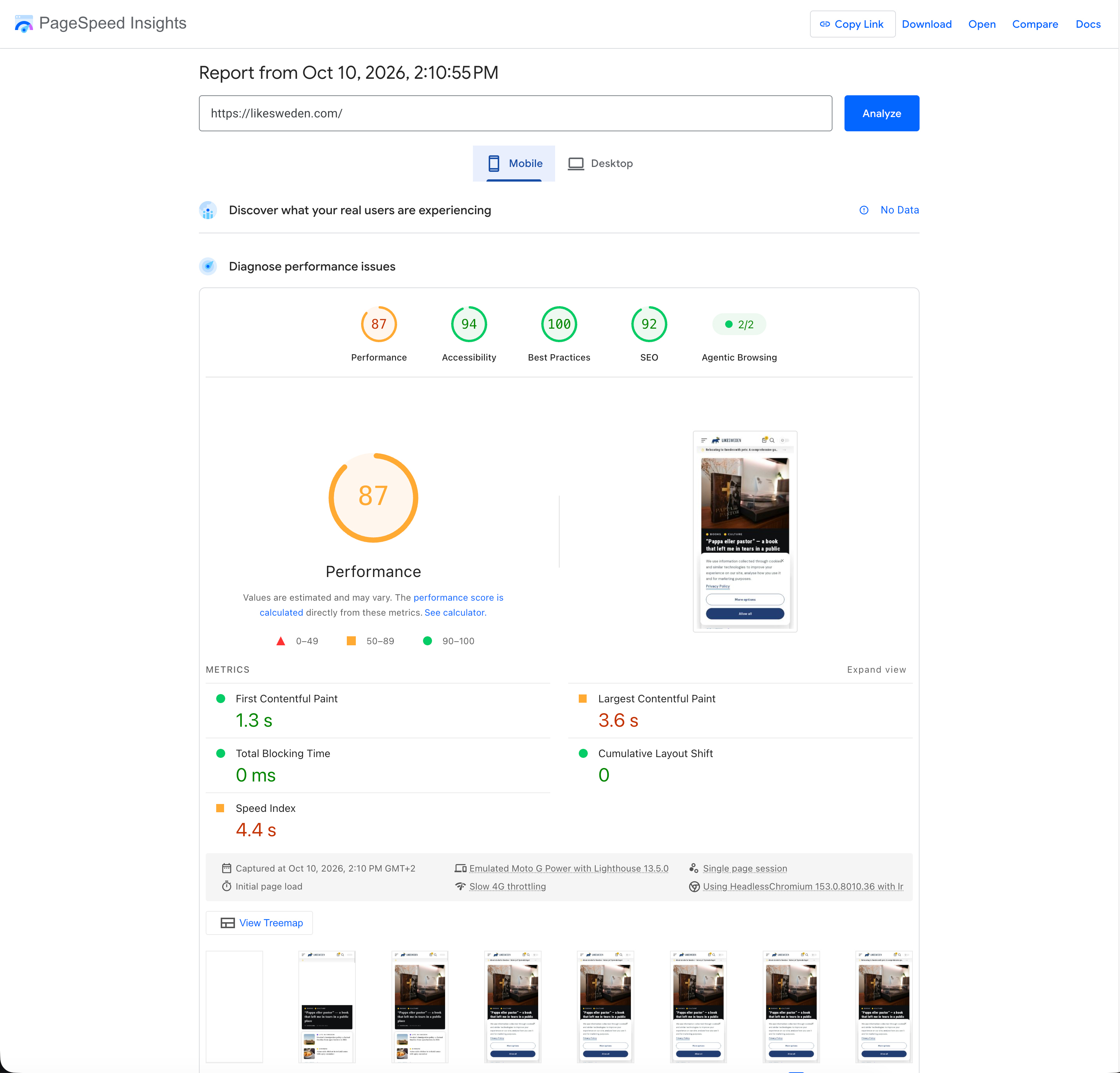Click the HeadlessChromium browser icon
The image size is (1120, 1073).
pos(694,886)
